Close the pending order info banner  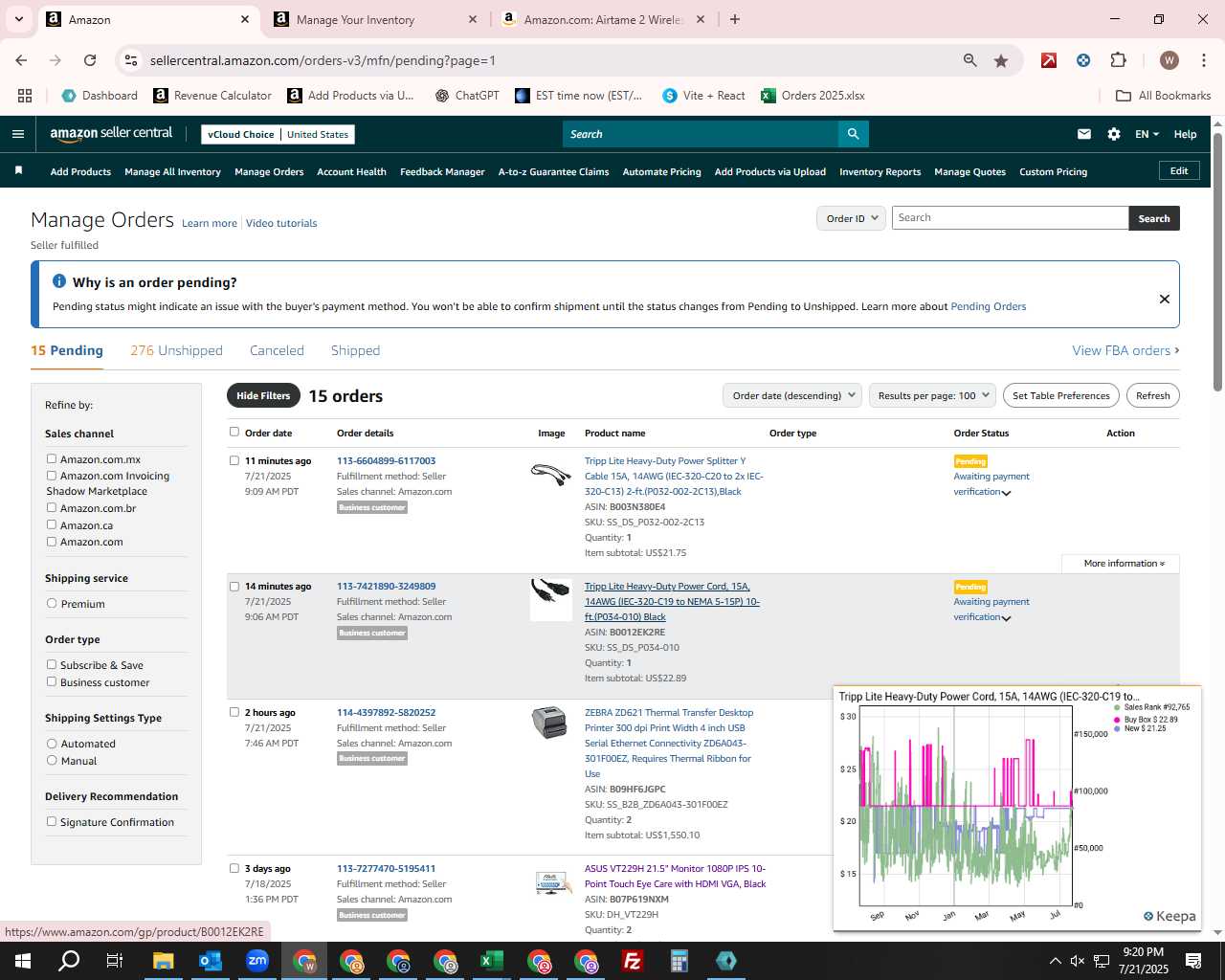(x=1165, y=299)
